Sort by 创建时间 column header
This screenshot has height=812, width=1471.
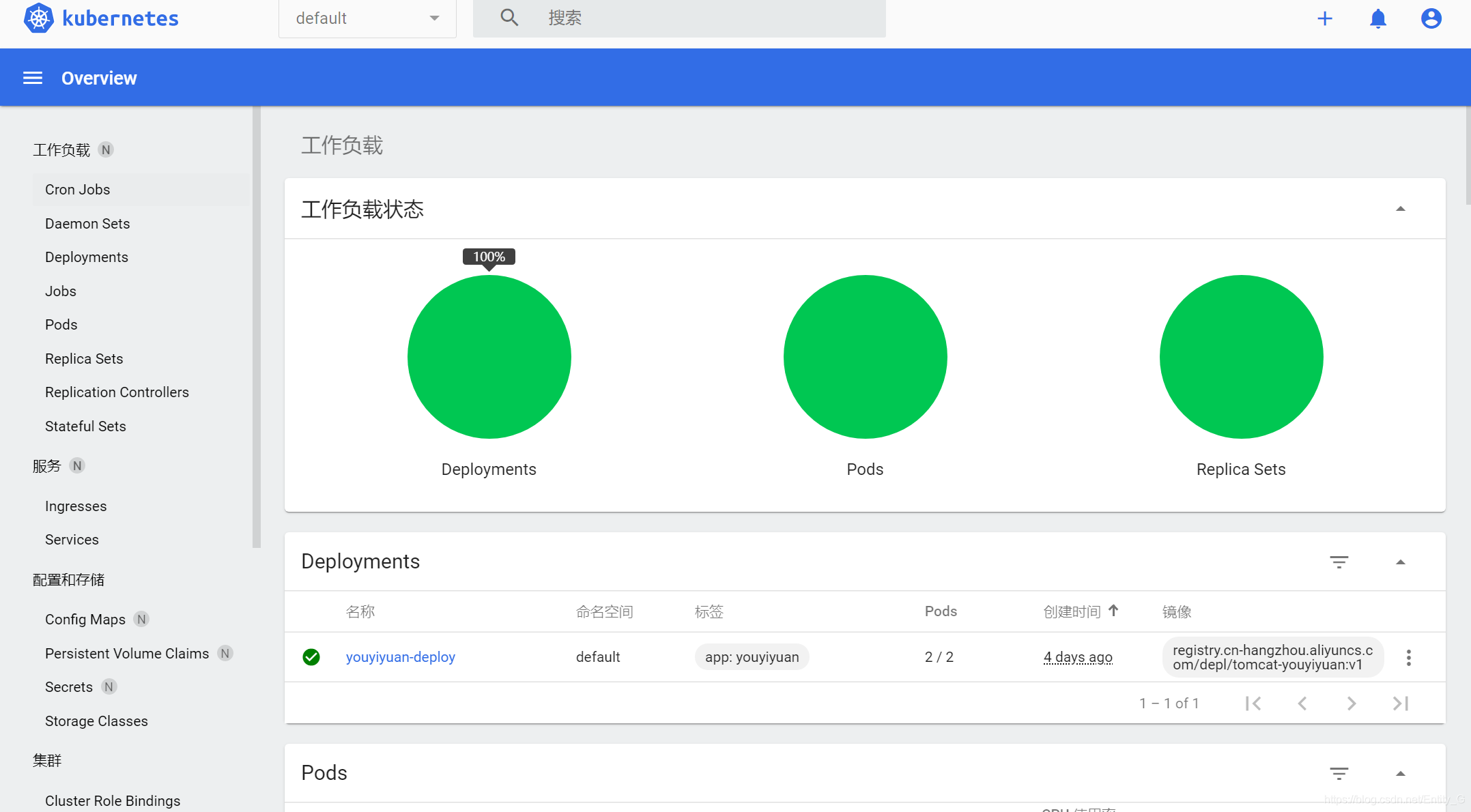1072,611
